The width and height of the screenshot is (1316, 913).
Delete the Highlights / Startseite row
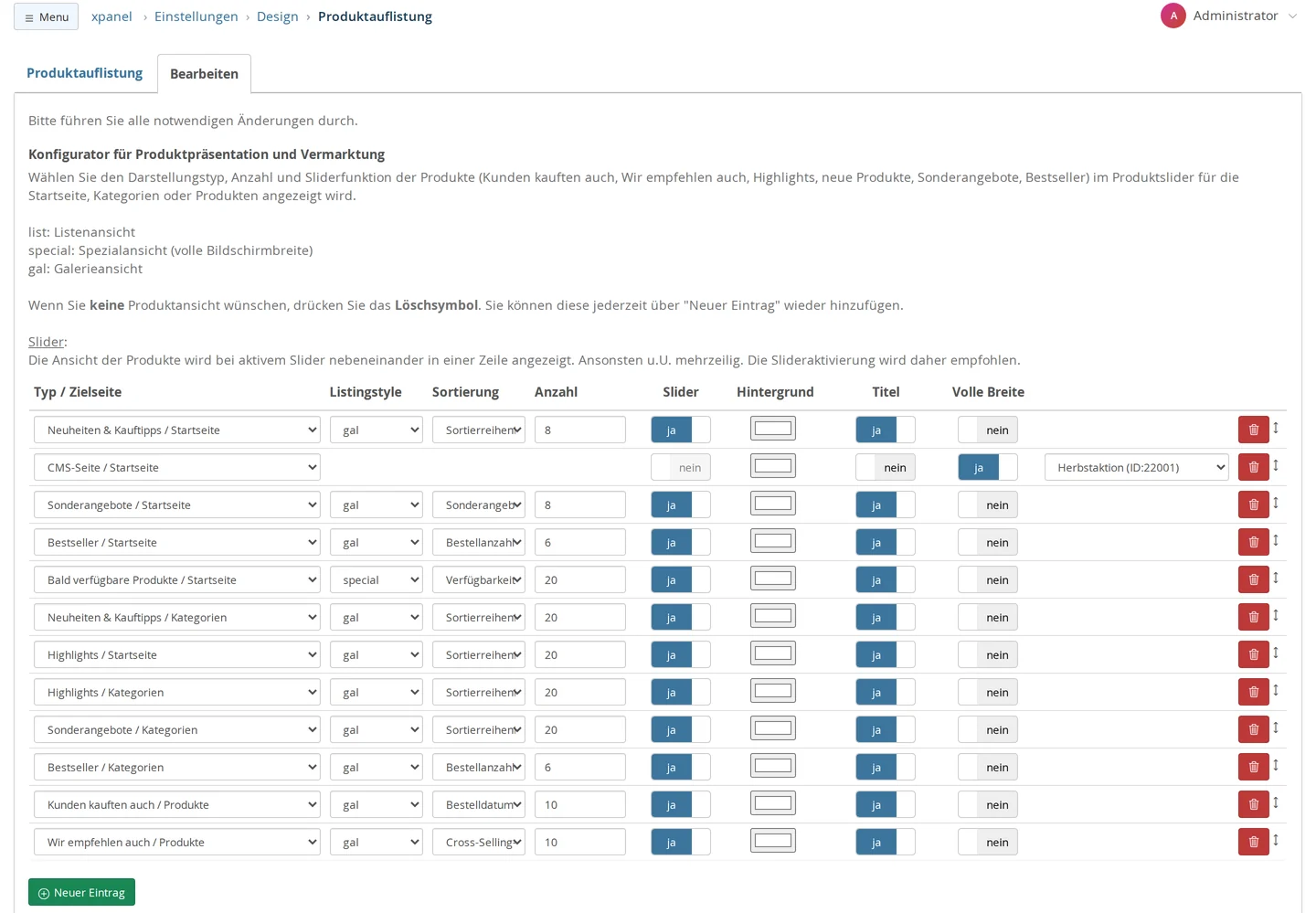1253,654
